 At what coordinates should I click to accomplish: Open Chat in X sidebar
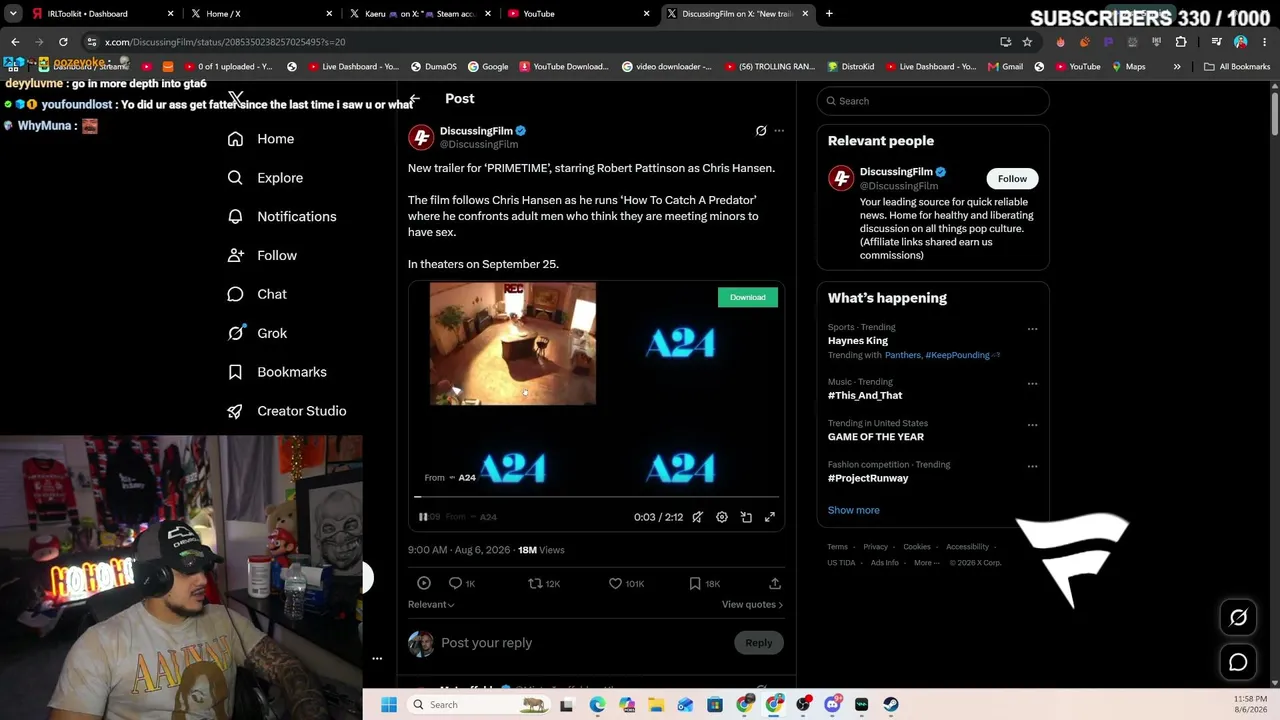click(x=257, y=295)
